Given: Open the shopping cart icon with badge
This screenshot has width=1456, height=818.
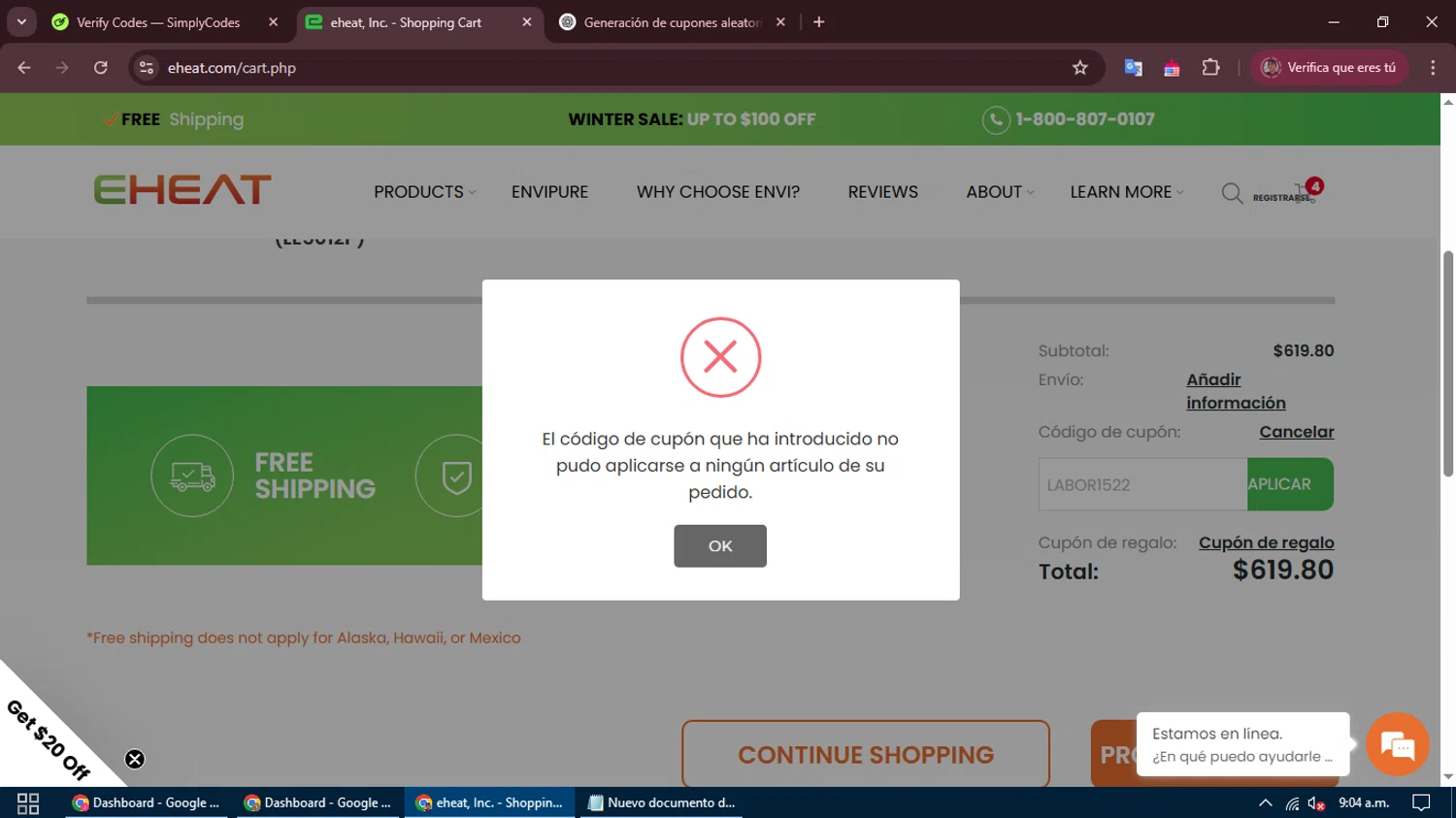Looking at the screenshot, I should pyautogui.click(x=1307, y=190).
